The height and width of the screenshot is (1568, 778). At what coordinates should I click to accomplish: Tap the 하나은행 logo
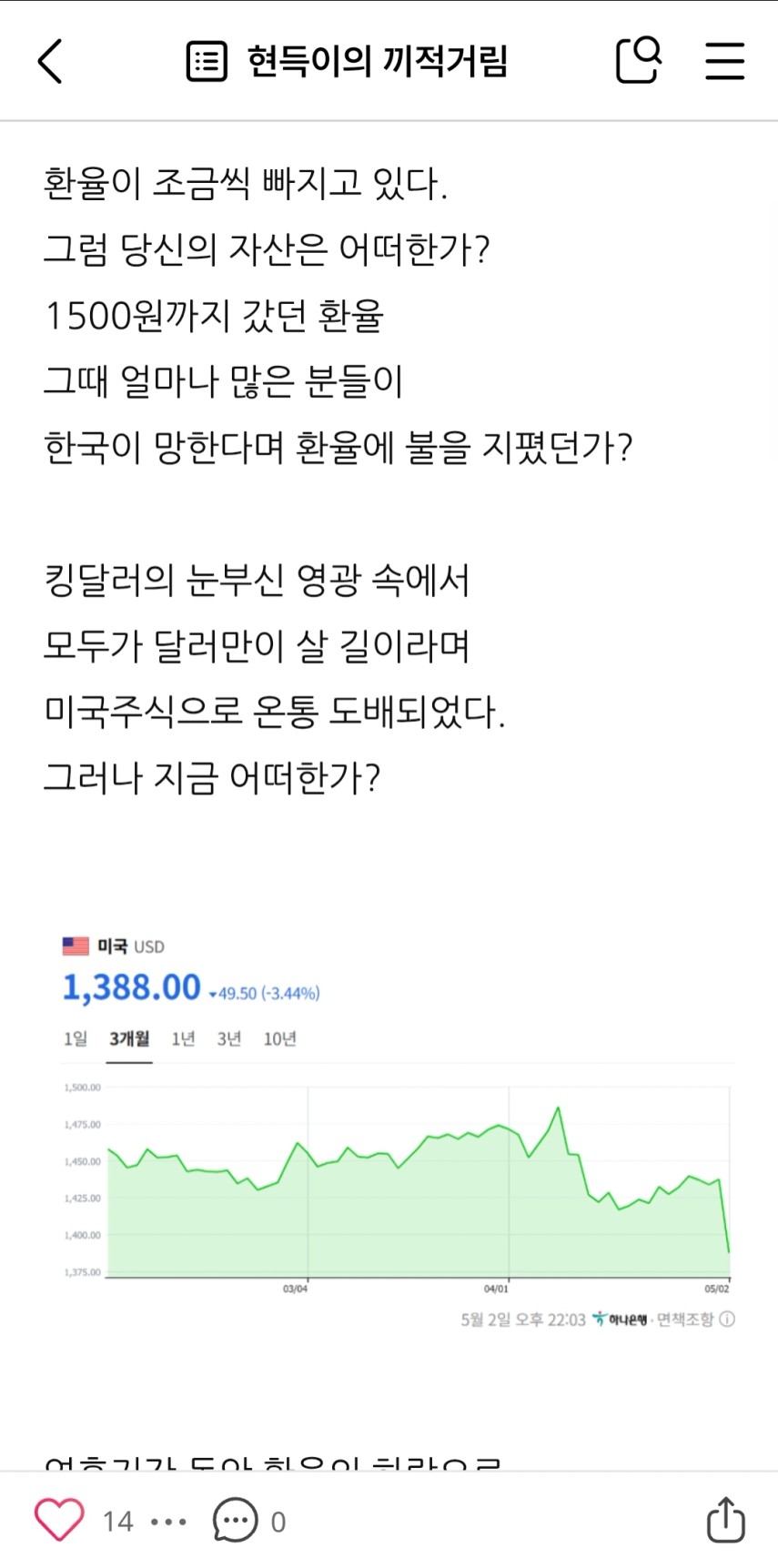click(x=620, y=1320)
